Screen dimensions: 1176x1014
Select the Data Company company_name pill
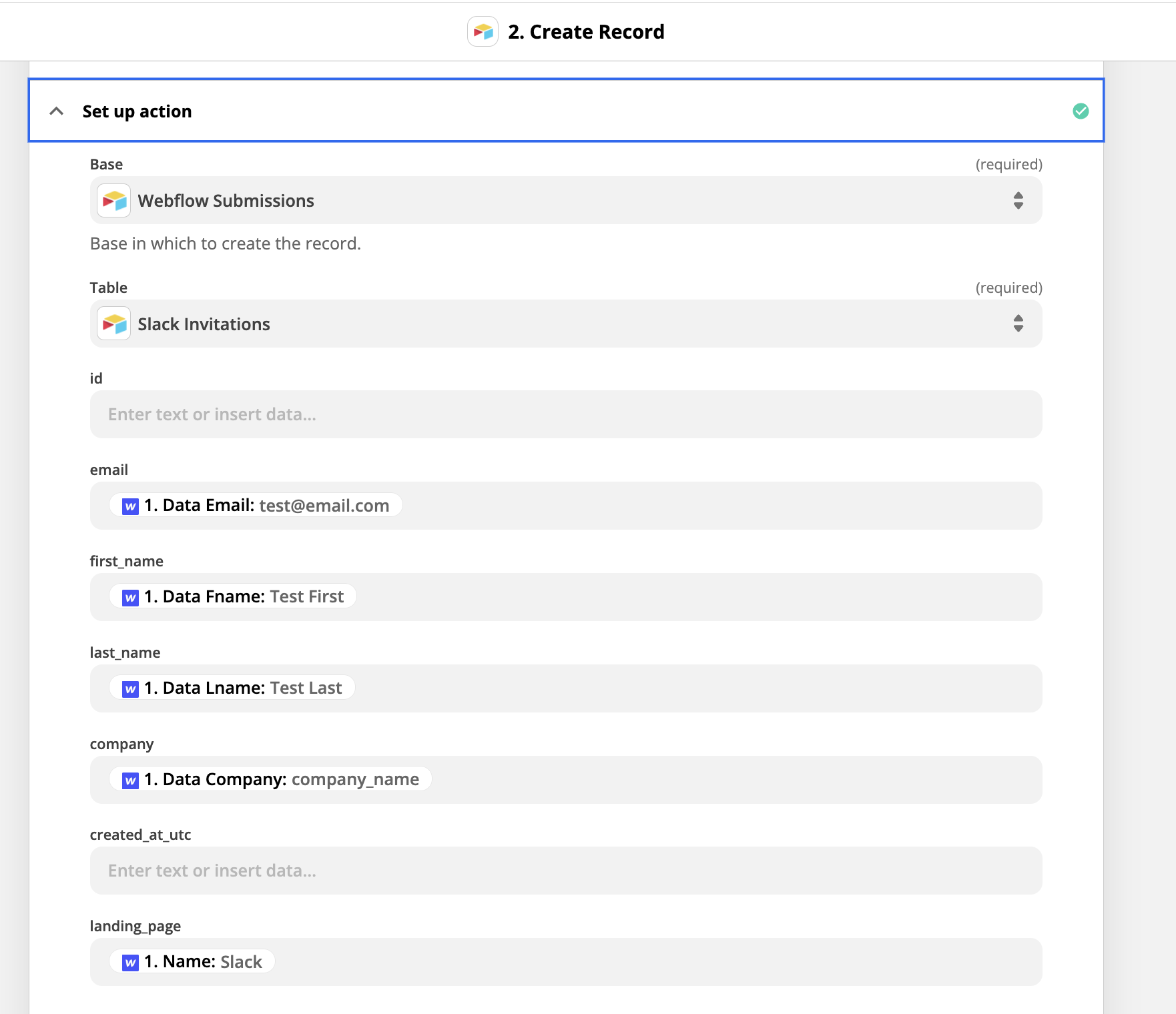pos(270,780)
